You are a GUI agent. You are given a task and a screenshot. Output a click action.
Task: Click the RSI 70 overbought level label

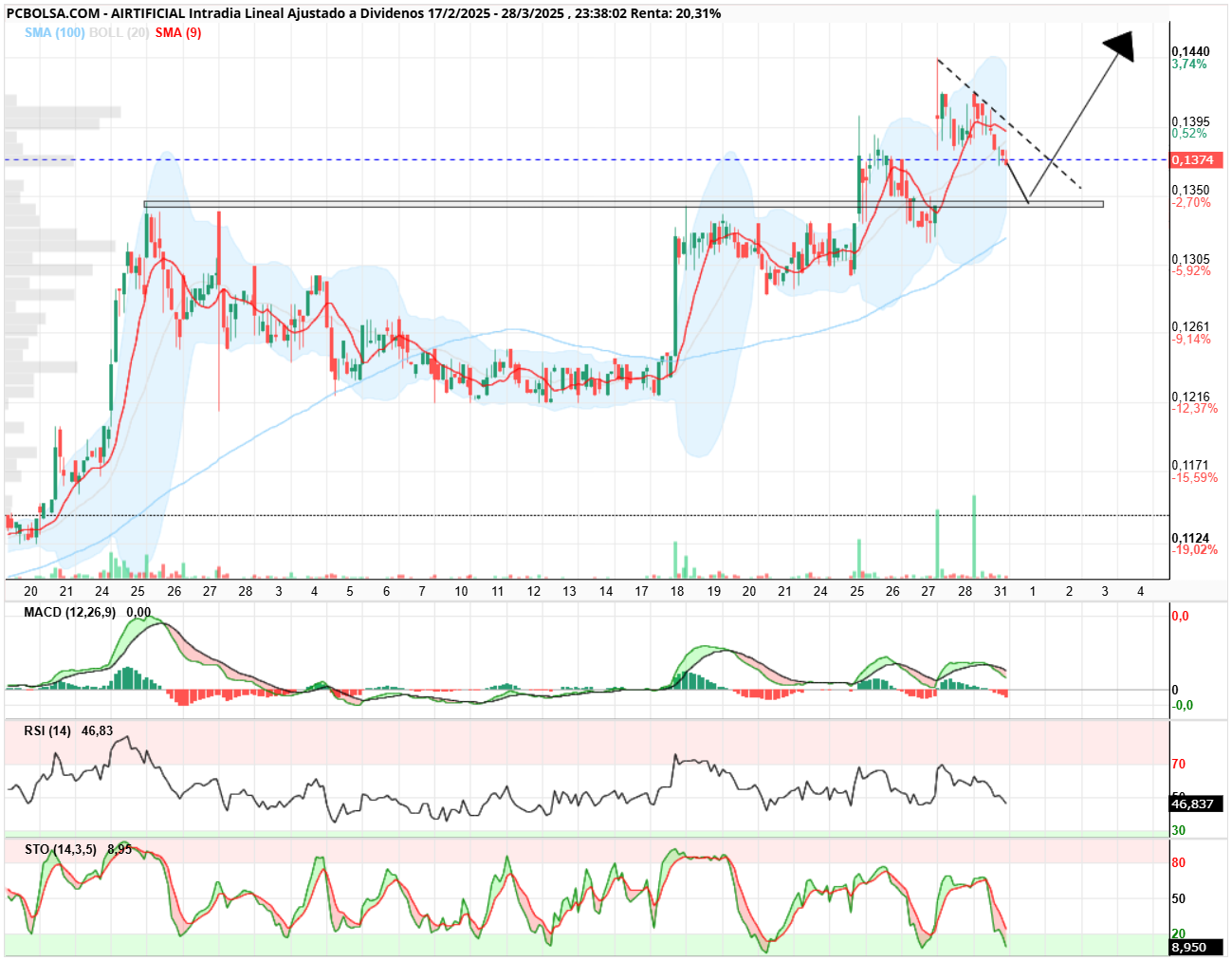pos(1178,764)
